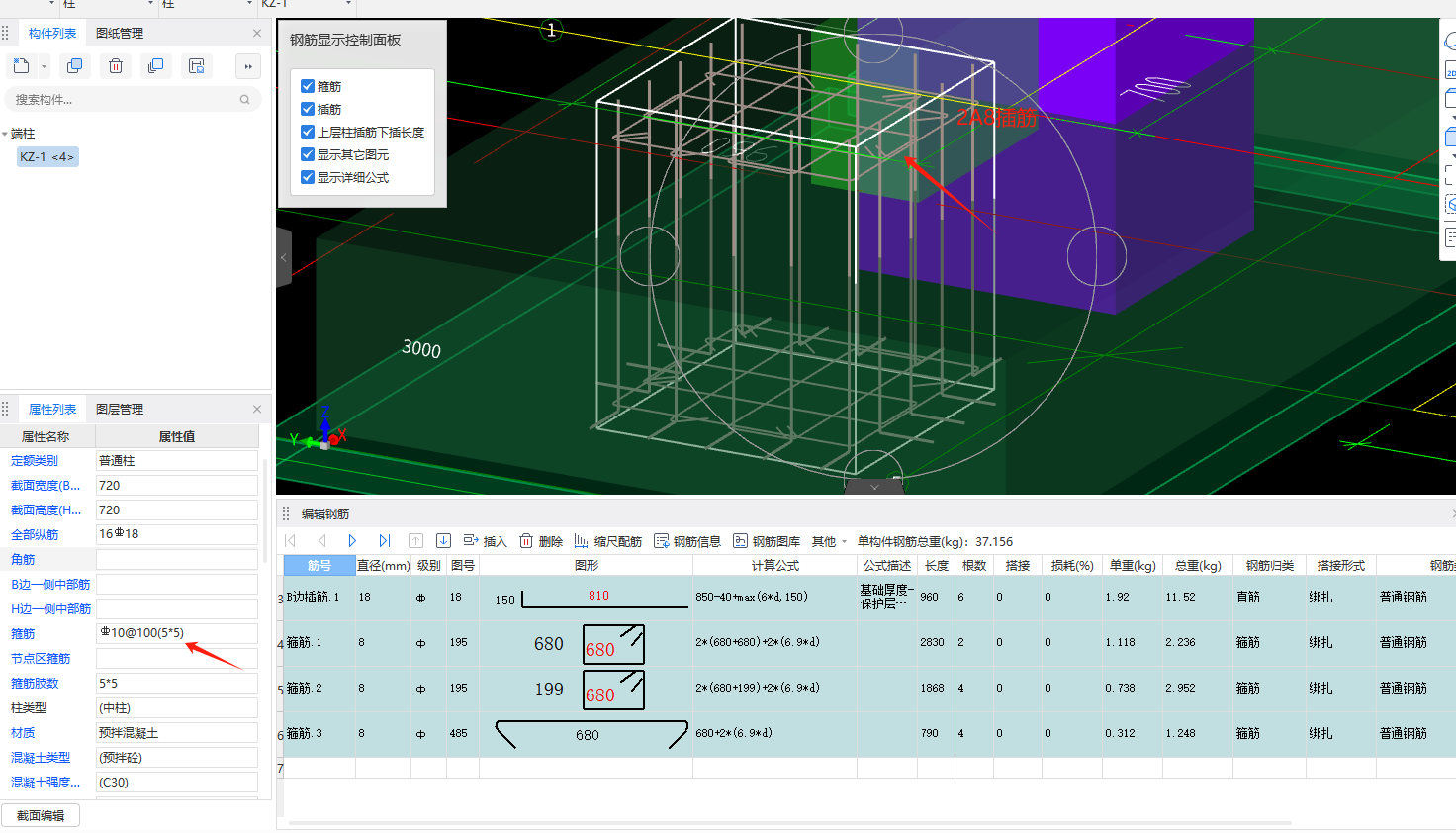Collapse the 3D viewport bottom chevron handle
This screenshot has width=1456, height=833.
(x=874, y=487)
